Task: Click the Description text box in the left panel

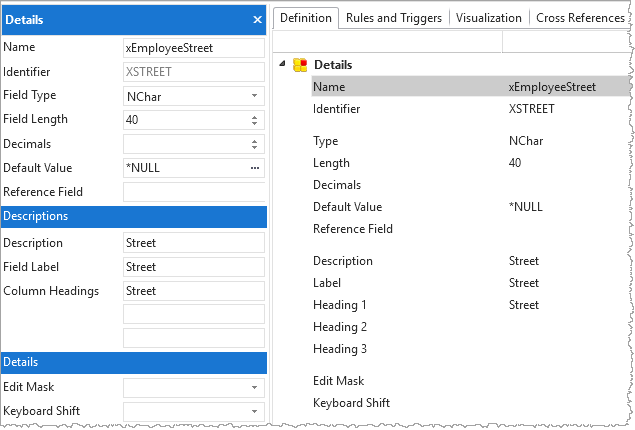Action: pos(192,243)
